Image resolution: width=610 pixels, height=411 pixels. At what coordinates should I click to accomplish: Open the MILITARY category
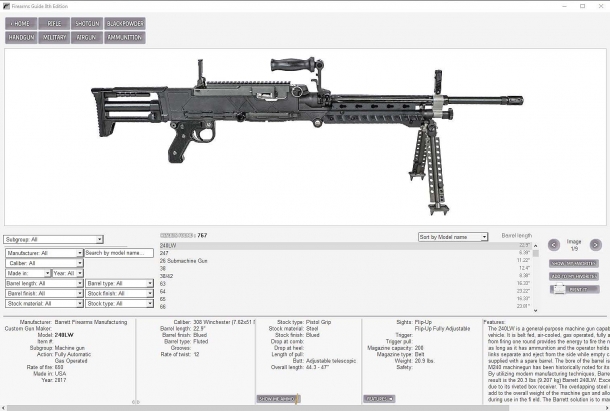point(54,37)
